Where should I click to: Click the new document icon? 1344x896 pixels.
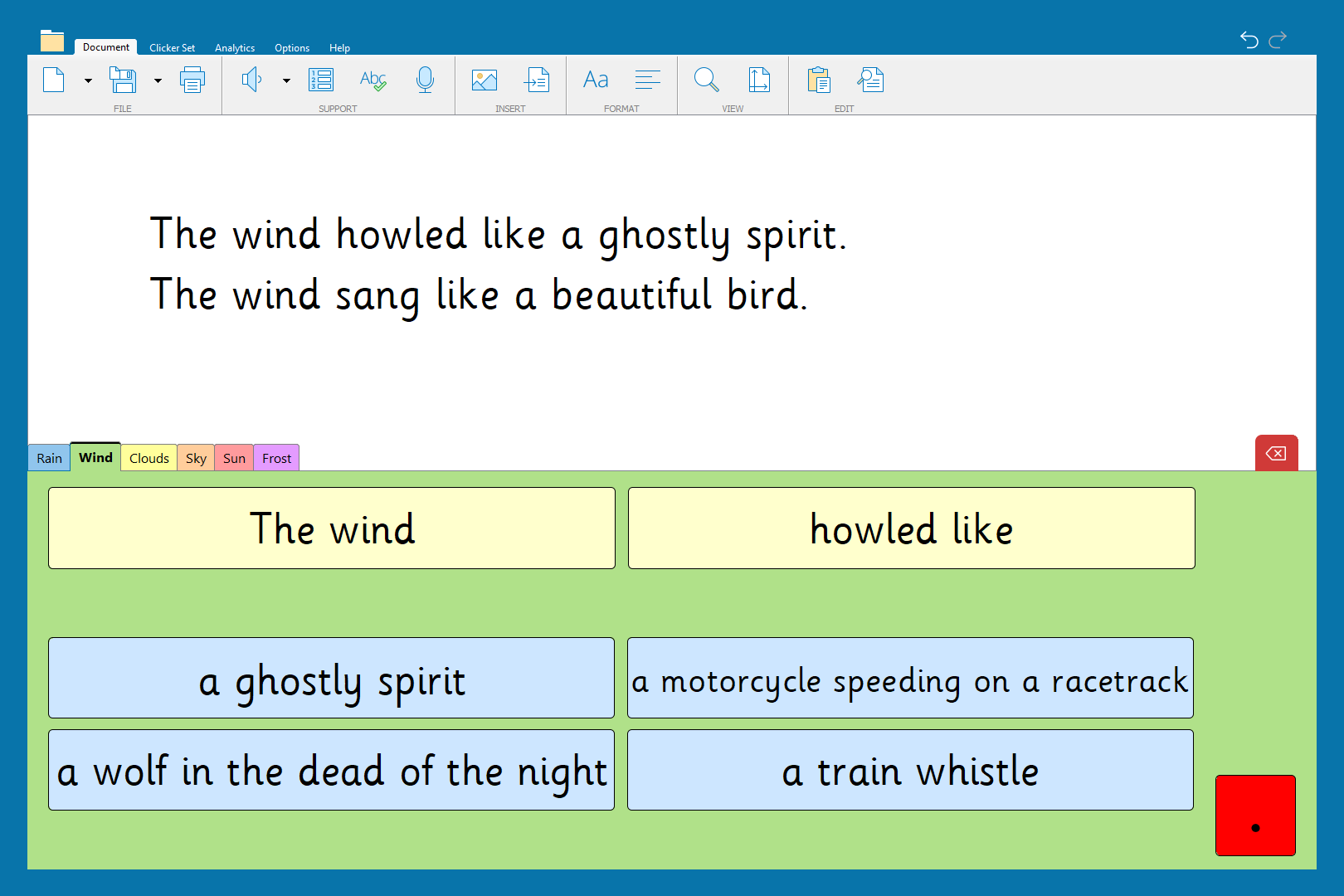click(x=54, y=80)
